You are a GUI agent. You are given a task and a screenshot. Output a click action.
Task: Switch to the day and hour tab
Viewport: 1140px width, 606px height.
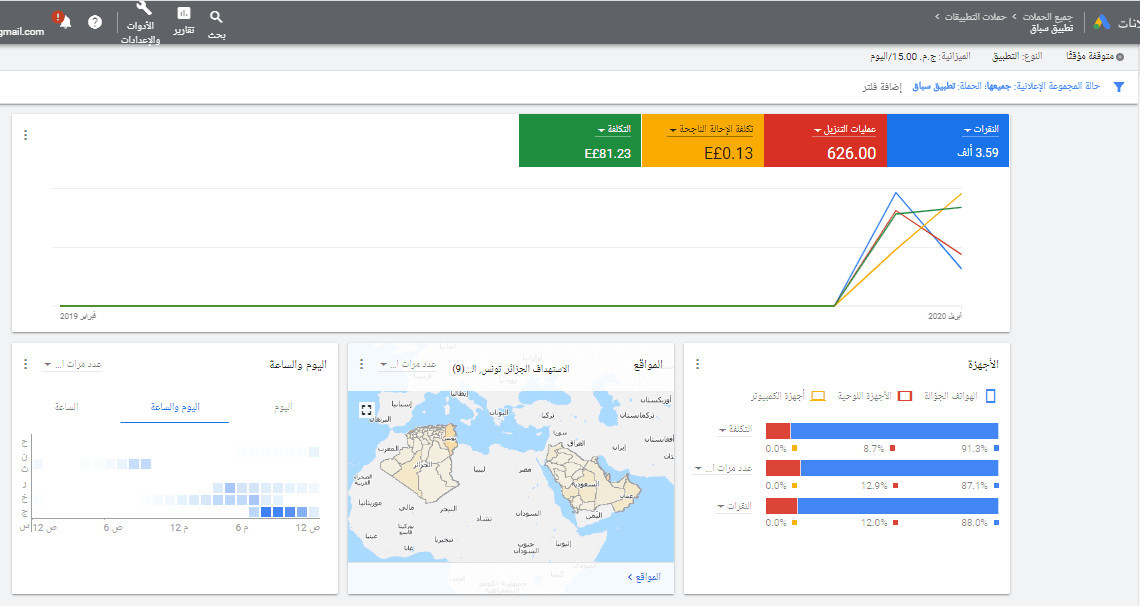tap(174, 407)
